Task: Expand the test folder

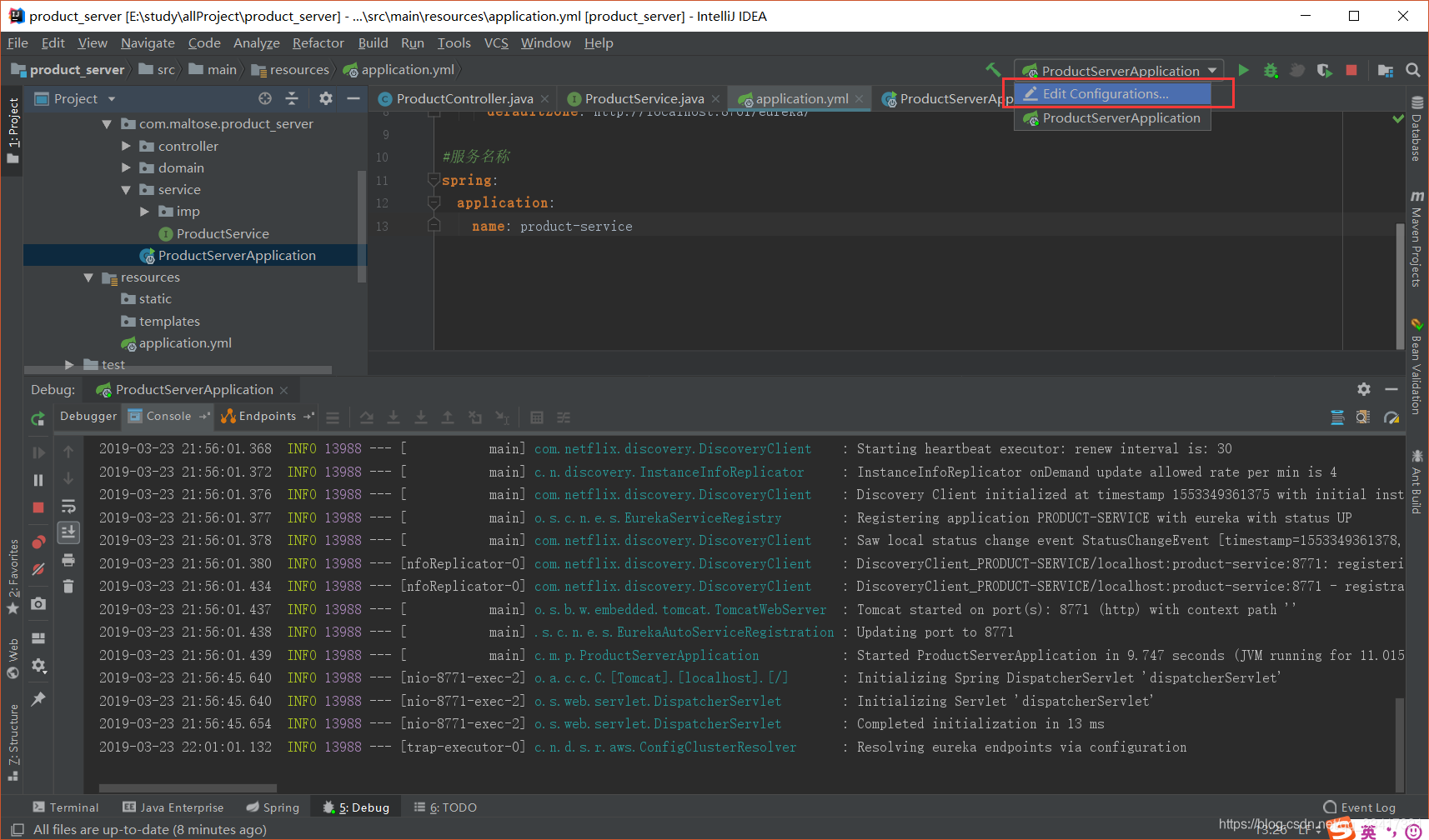Action: pos(69,365)
